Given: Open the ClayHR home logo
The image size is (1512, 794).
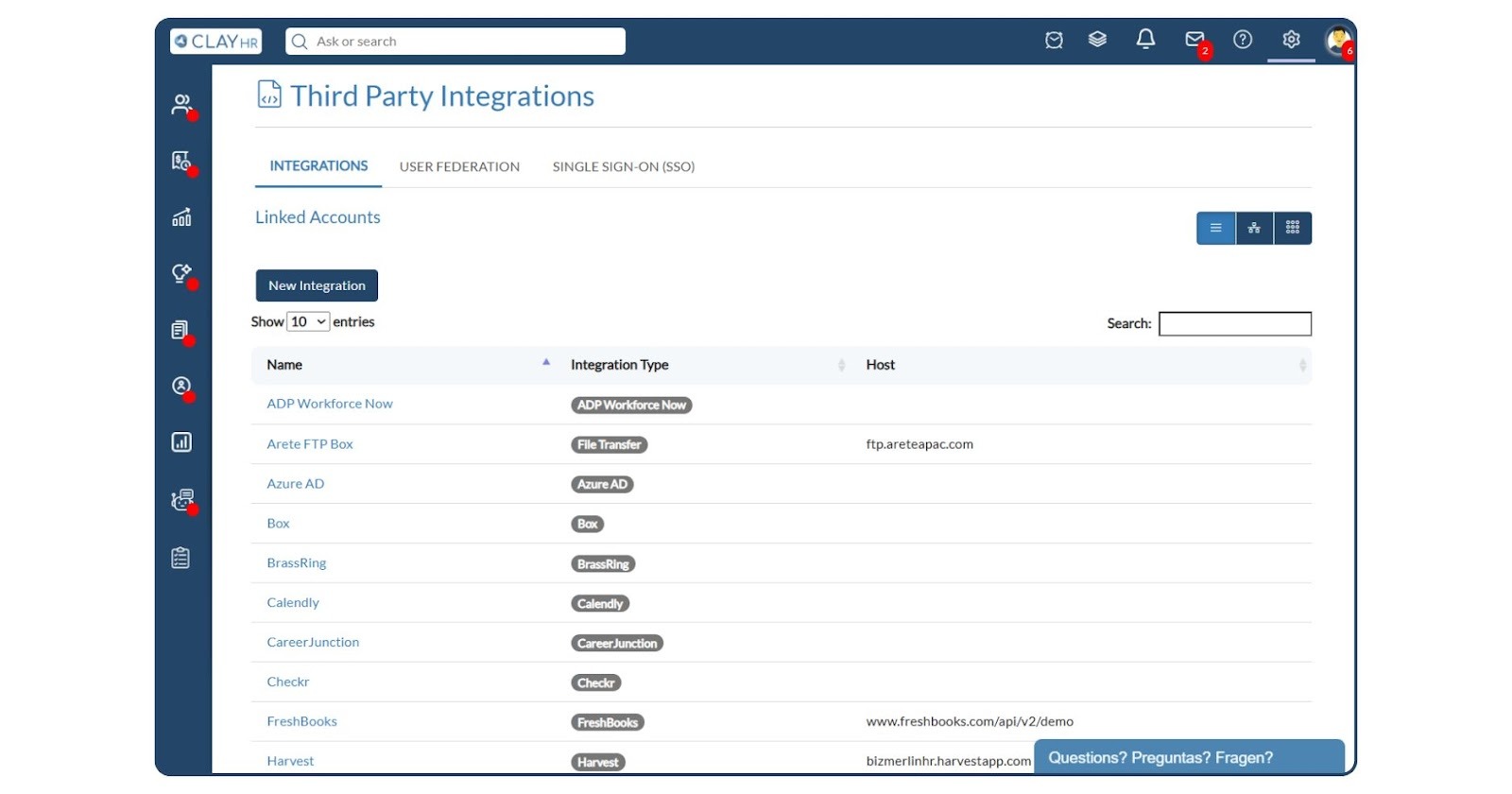Looking at the screenshot, I should pos(215,42).
